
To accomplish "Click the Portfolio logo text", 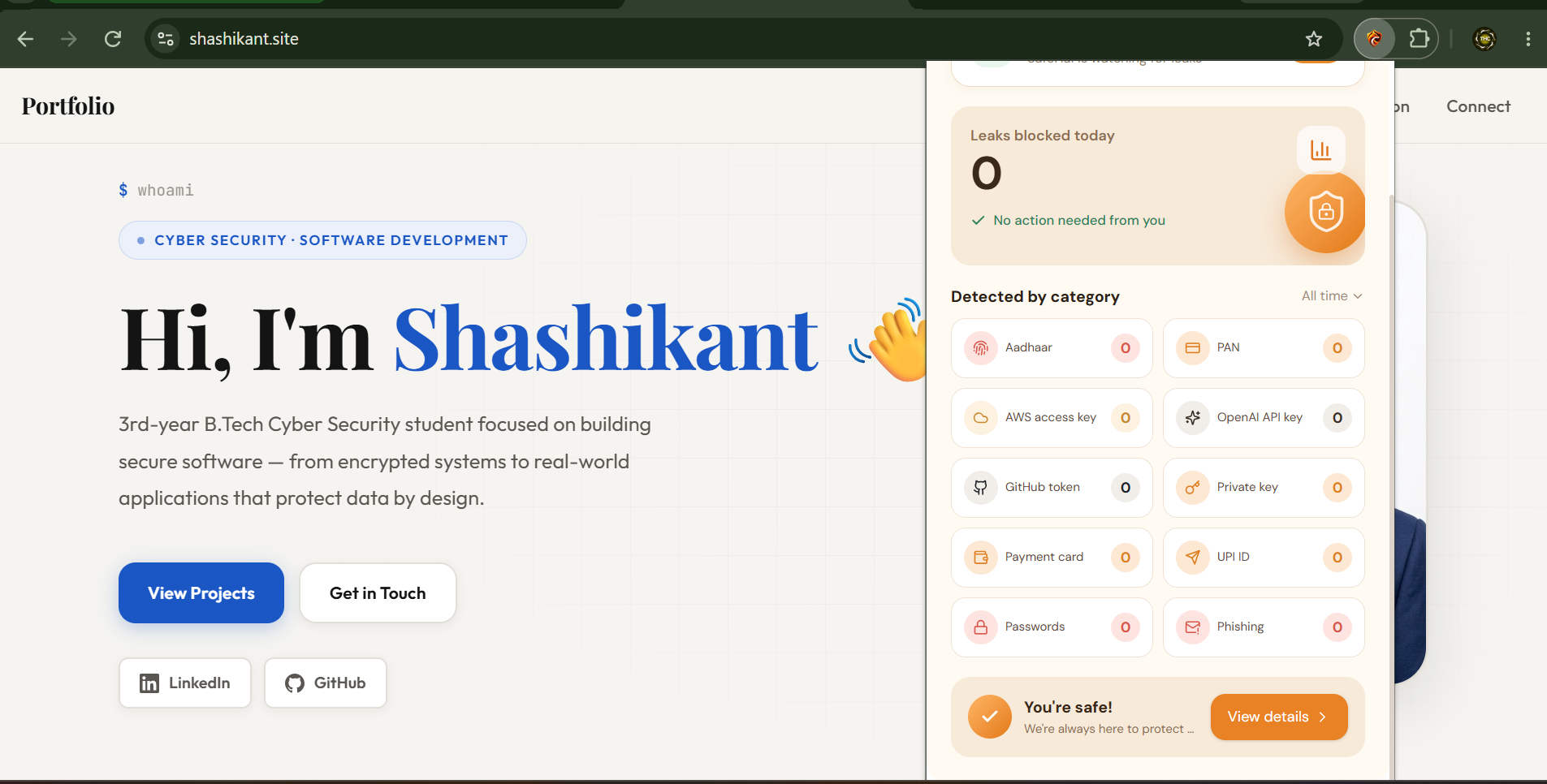I will [68, 106].
